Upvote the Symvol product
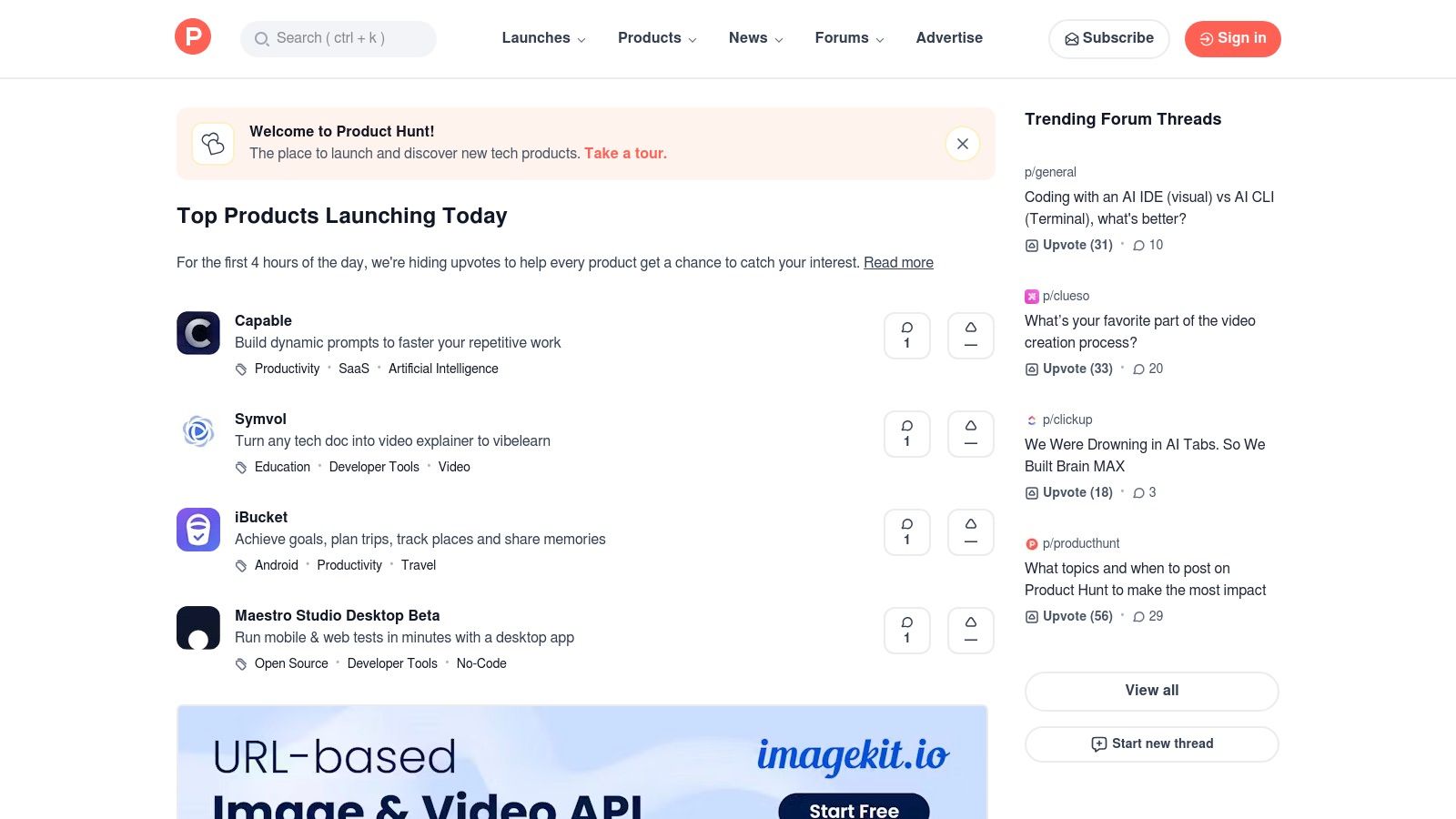 (x=971, y=434)
